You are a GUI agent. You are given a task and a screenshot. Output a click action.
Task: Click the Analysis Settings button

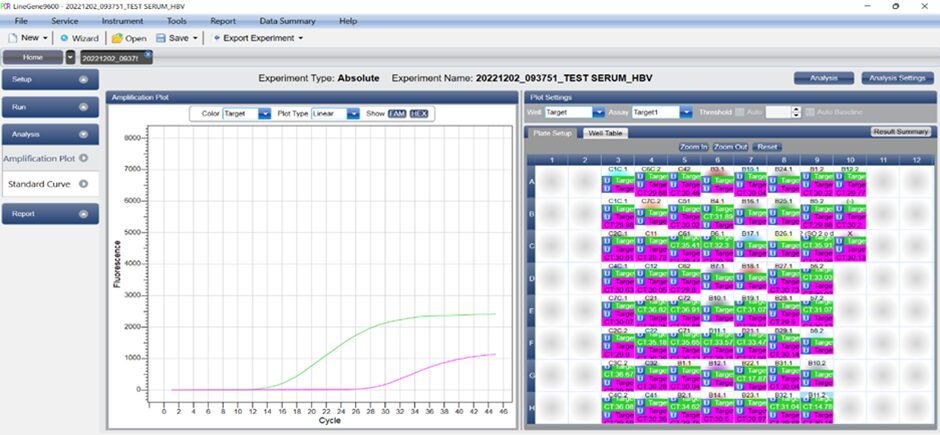897,78
